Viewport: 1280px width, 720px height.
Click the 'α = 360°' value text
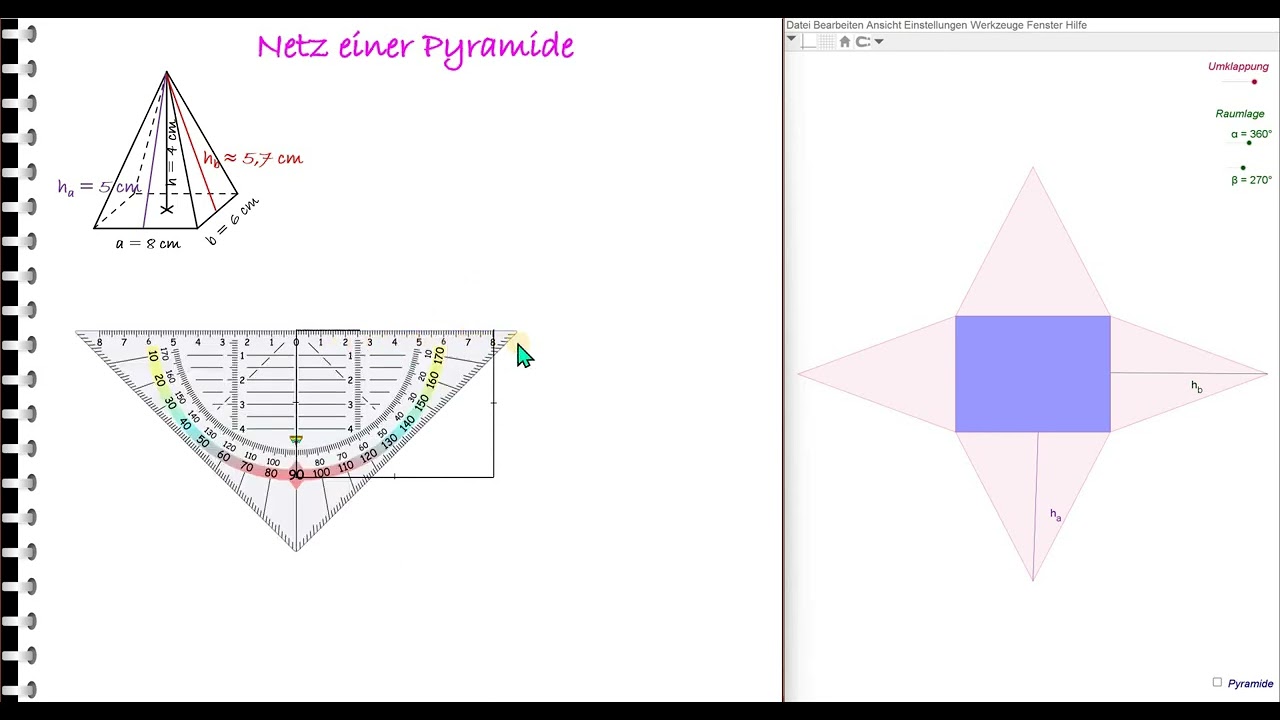pos(1251,134)
